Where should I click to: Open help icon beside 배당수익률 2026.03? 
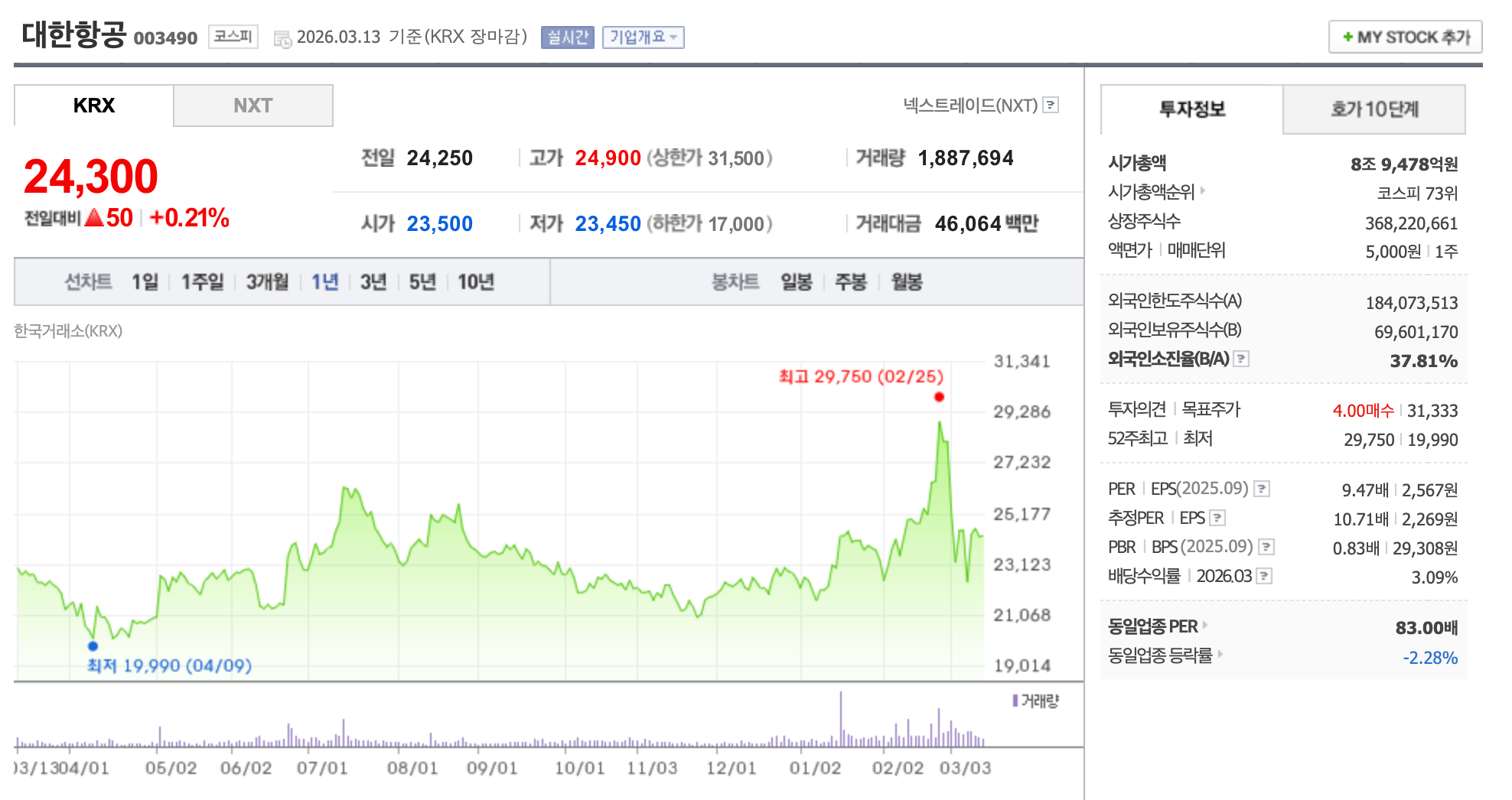pyautogui.click(x=1265, y=576)
